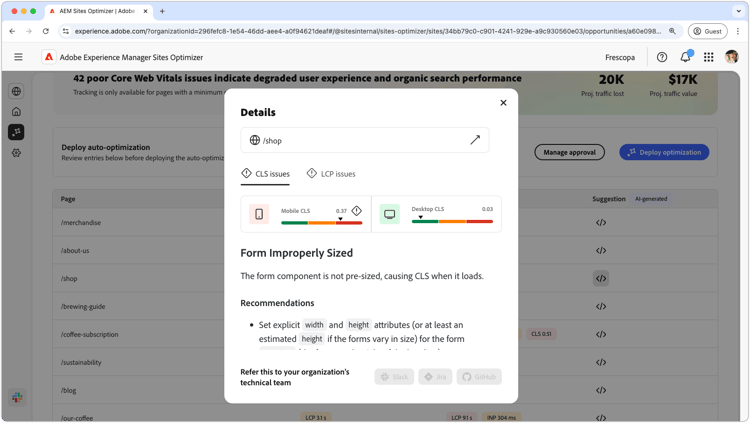
Task: Click the /shop URL field
Action: click(364, 140)
